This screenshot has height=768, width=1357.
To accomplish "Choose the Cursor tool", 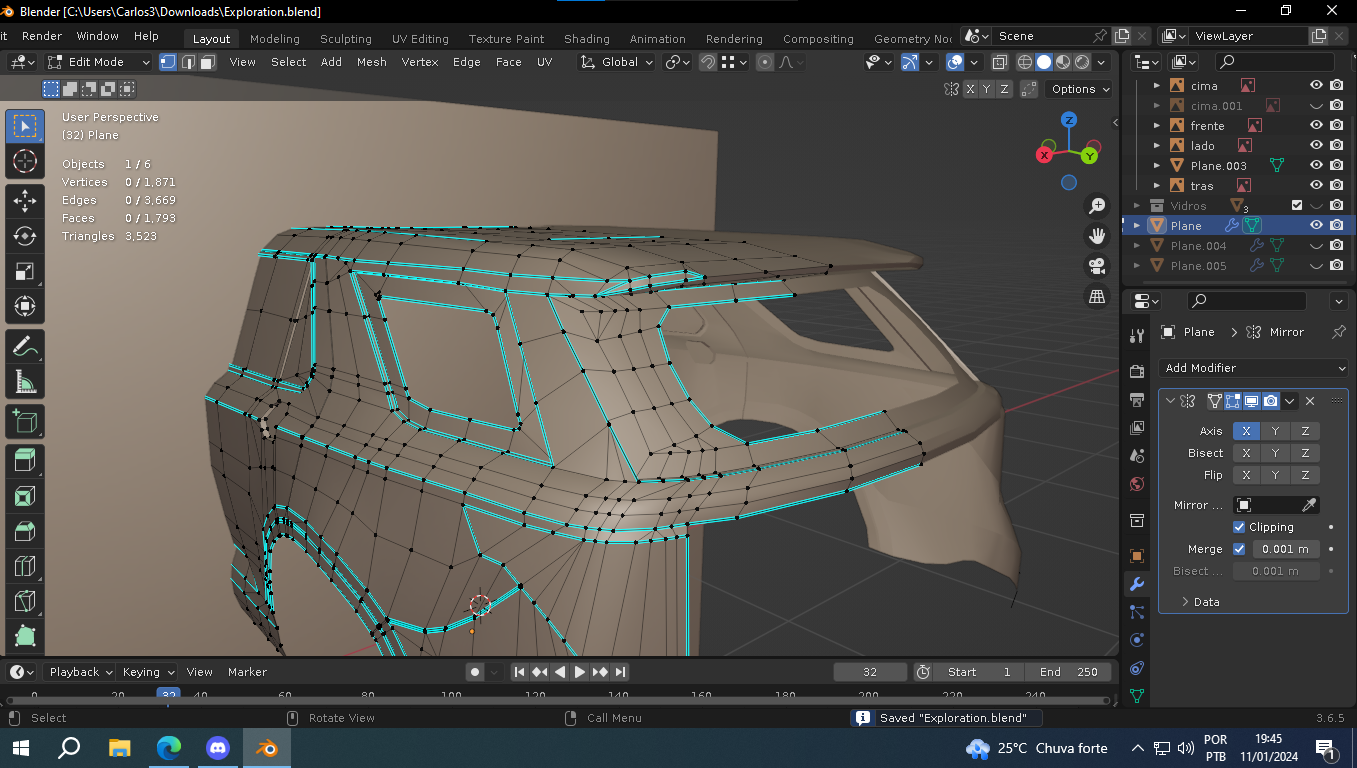I will click(25, 161).
